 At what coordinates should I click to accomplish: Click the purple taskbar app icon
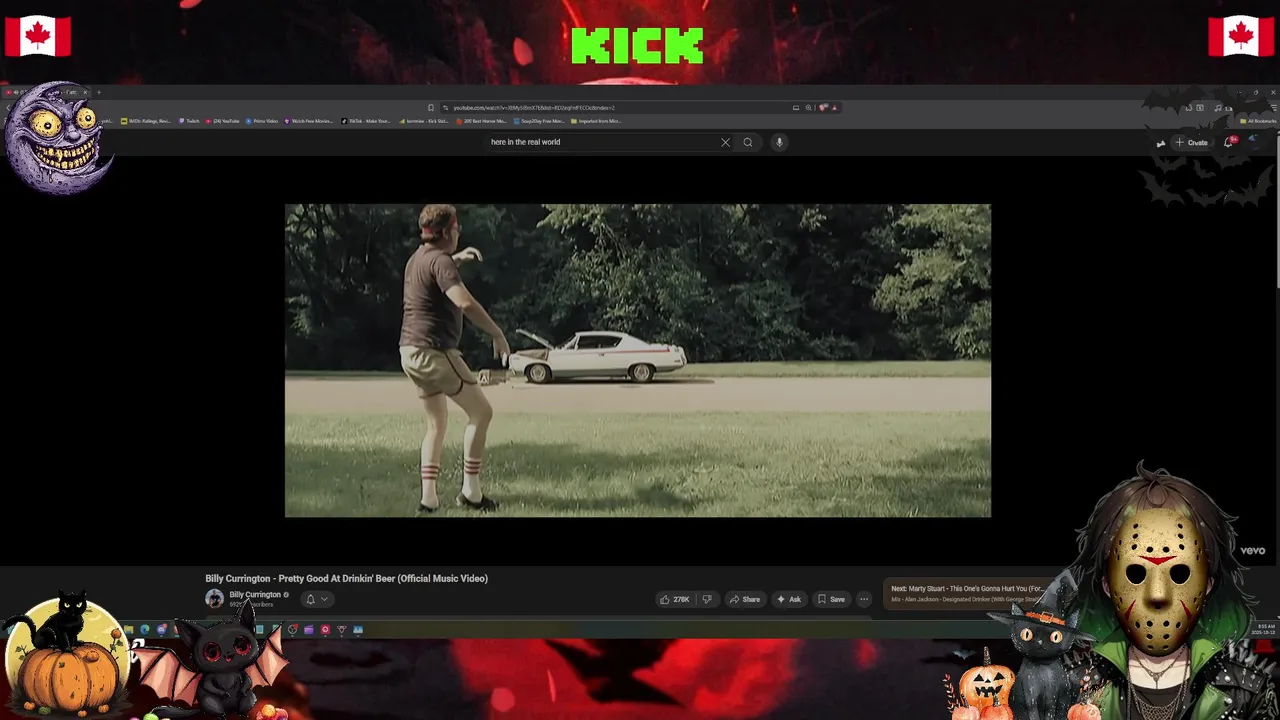point(309,630)
